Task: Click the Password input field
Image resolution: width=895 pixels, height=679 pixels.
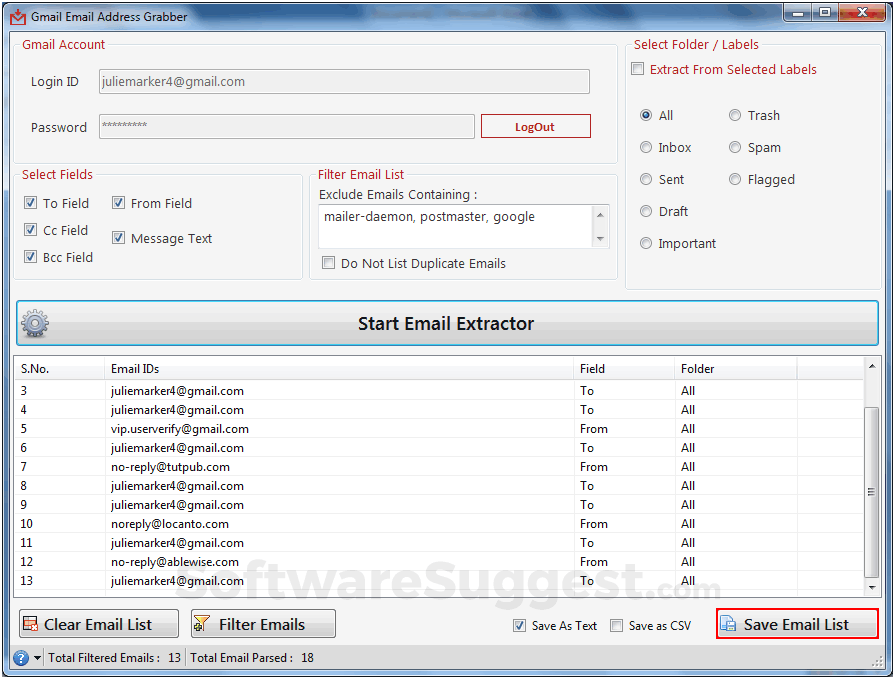Action: click(287, 126)
